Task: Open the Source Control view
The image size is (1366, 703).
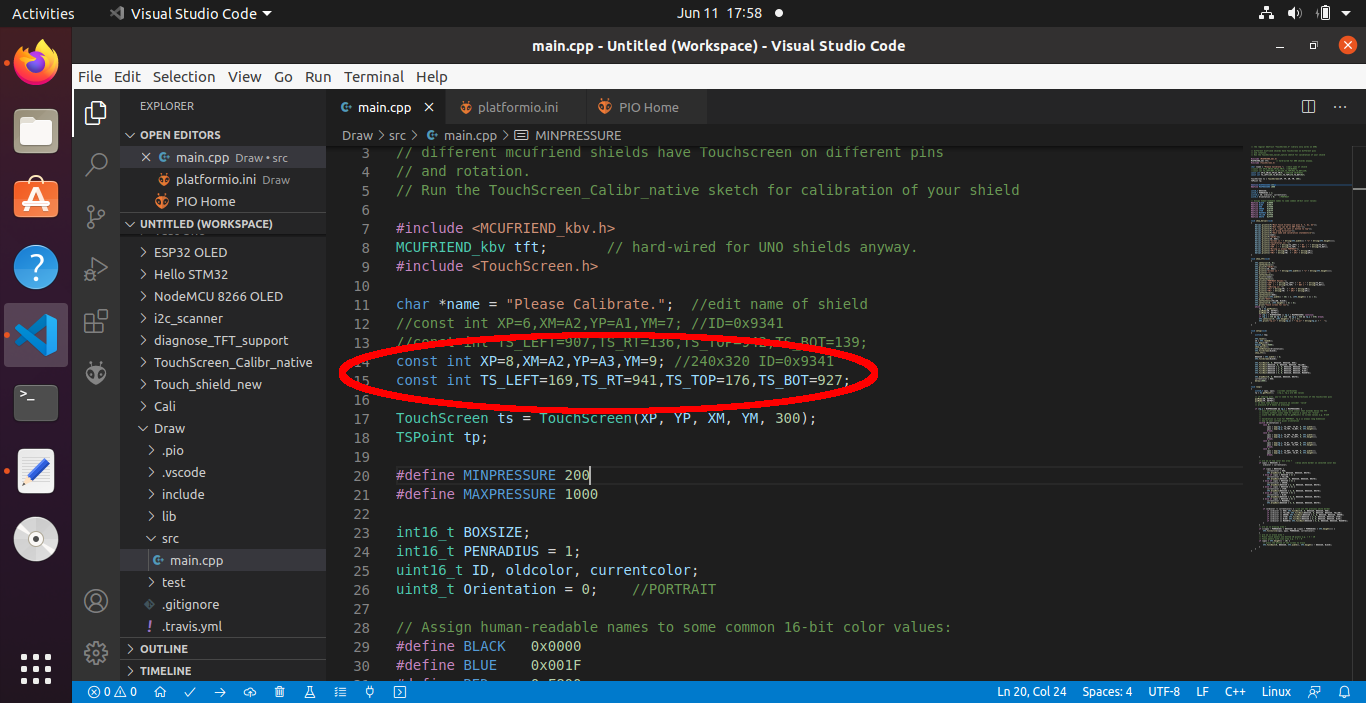Action: (x=96, y=217)
